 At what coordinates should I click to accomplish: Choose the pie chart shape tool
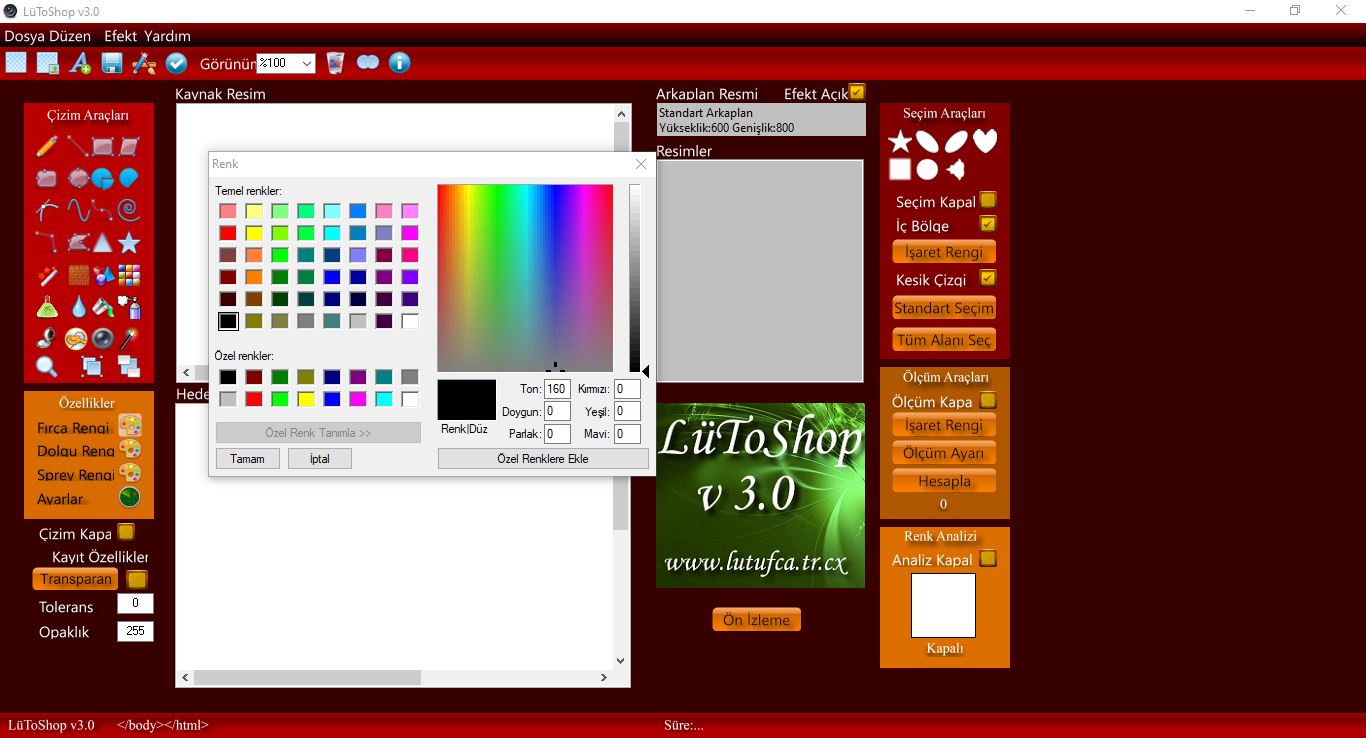(102, 179)
